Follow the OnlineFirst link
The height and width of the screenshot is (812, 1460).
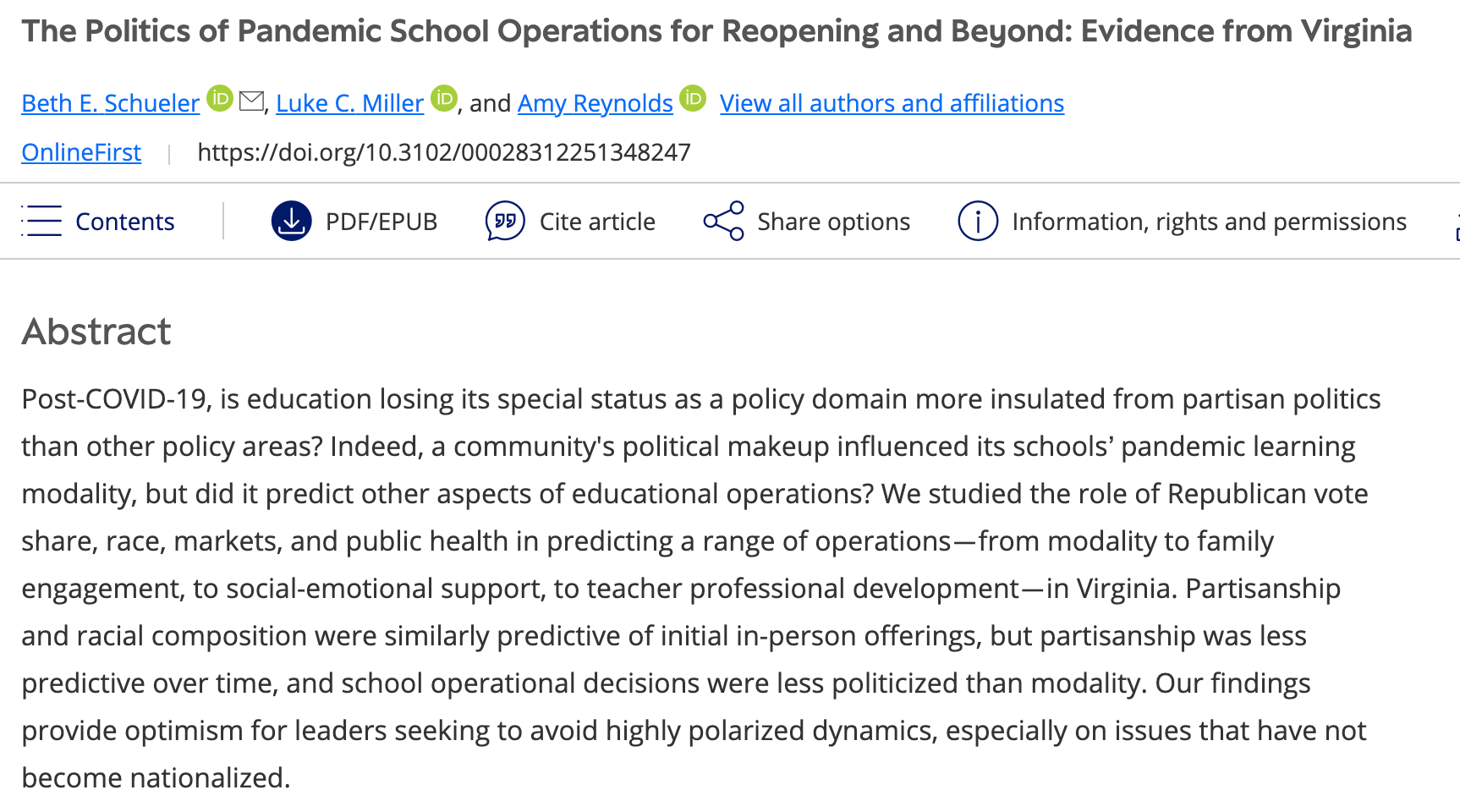[x=81, y=152]
